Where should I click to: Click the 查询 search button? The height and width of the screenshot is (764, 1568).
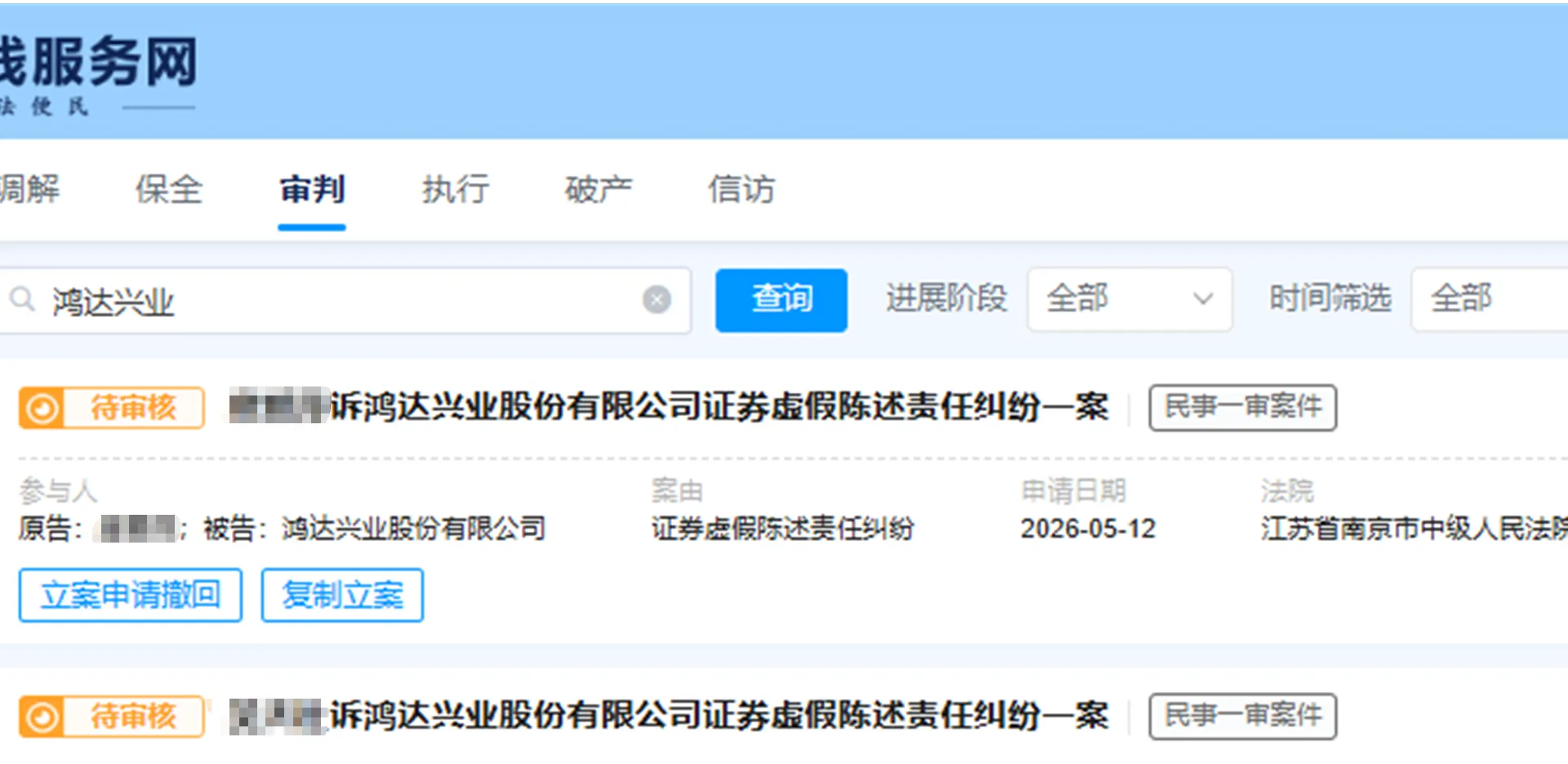782,300
